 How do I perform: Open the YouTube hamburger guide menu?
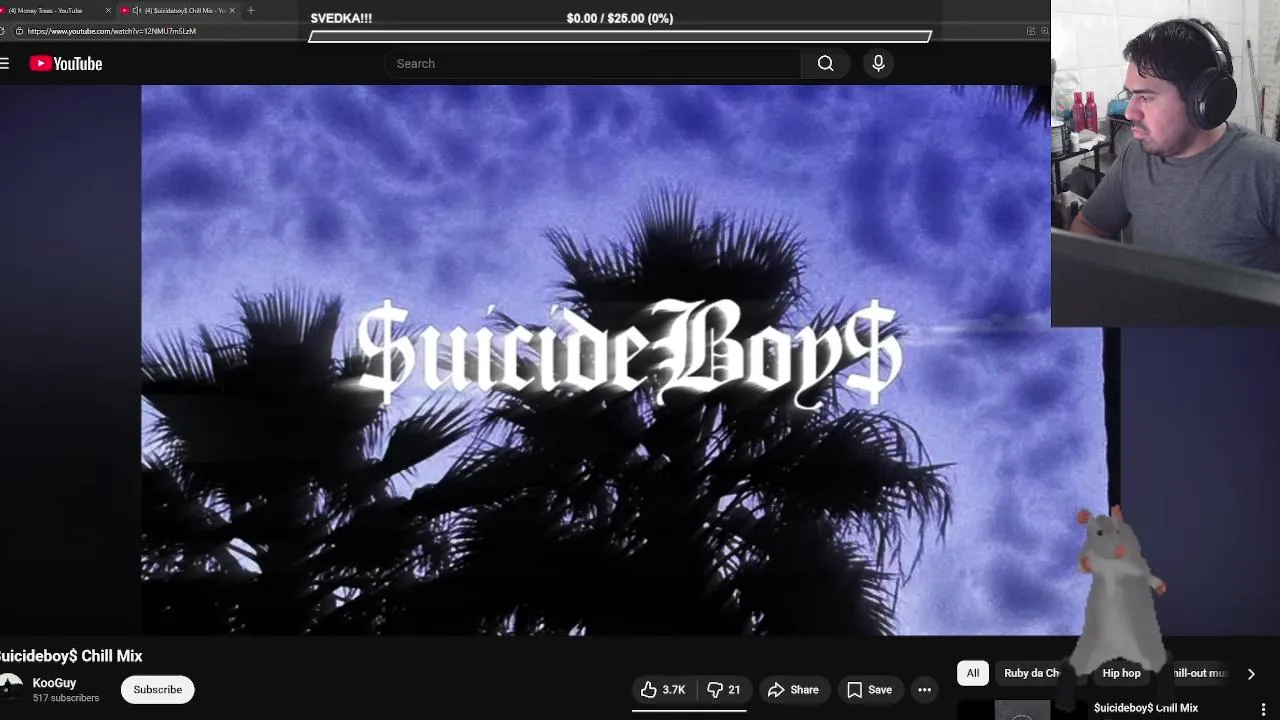[x=5, y=64]
